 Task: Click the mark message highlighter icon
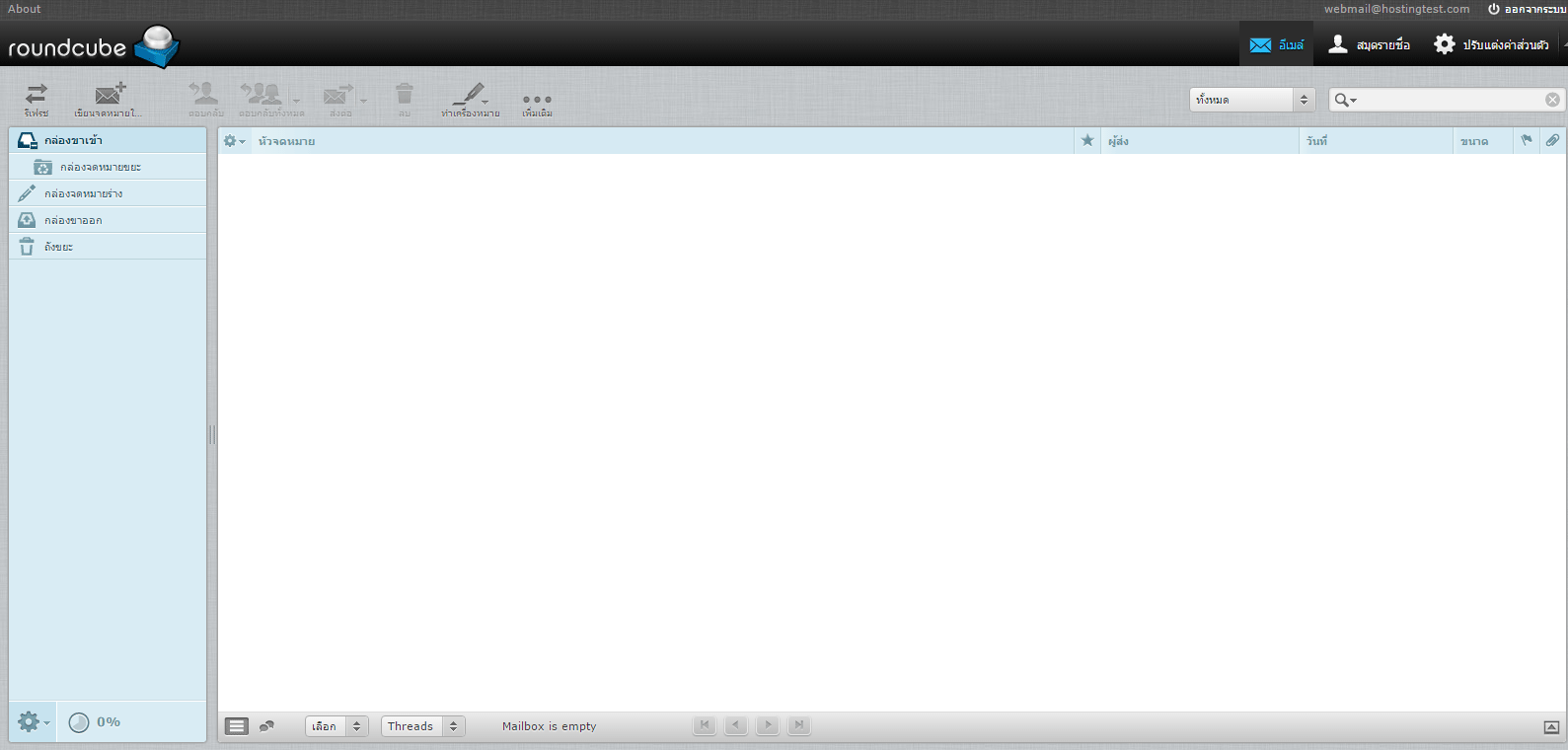click(x=469, y=97)
